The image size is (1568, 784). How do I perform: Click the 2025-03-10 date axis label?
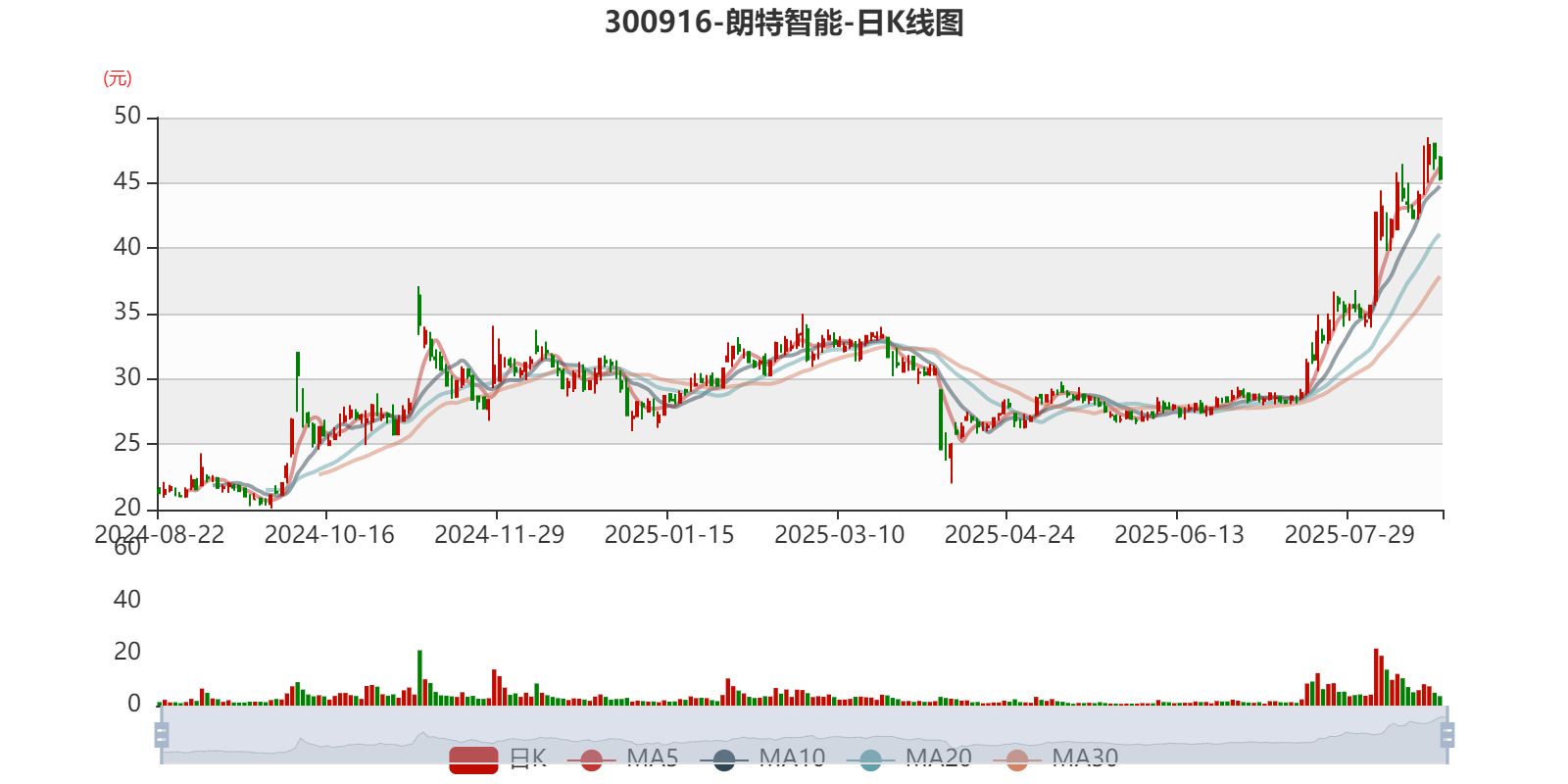tap(840, 534)
